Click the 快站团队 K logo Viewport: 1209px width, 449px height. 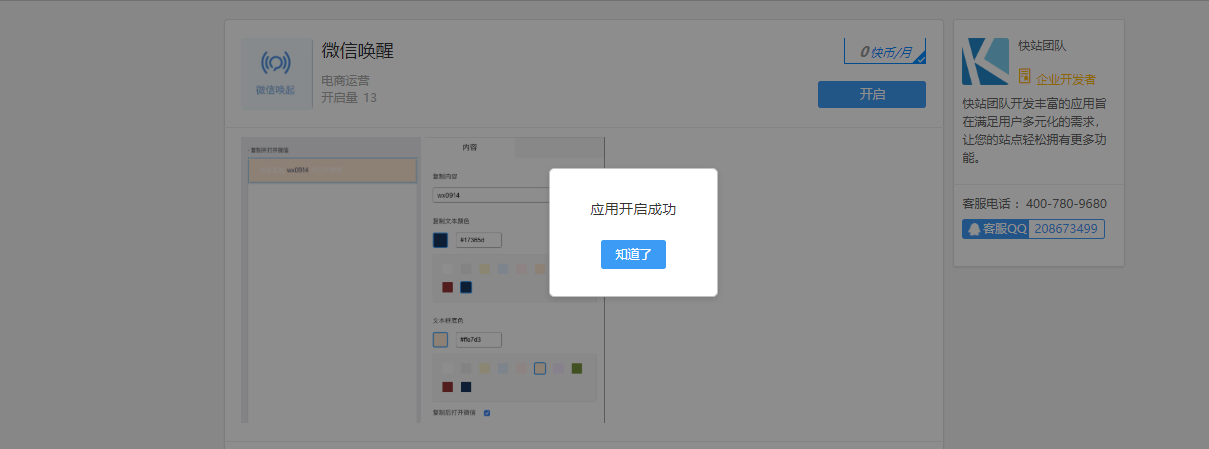pyautogui.click(x=985, y=62)
